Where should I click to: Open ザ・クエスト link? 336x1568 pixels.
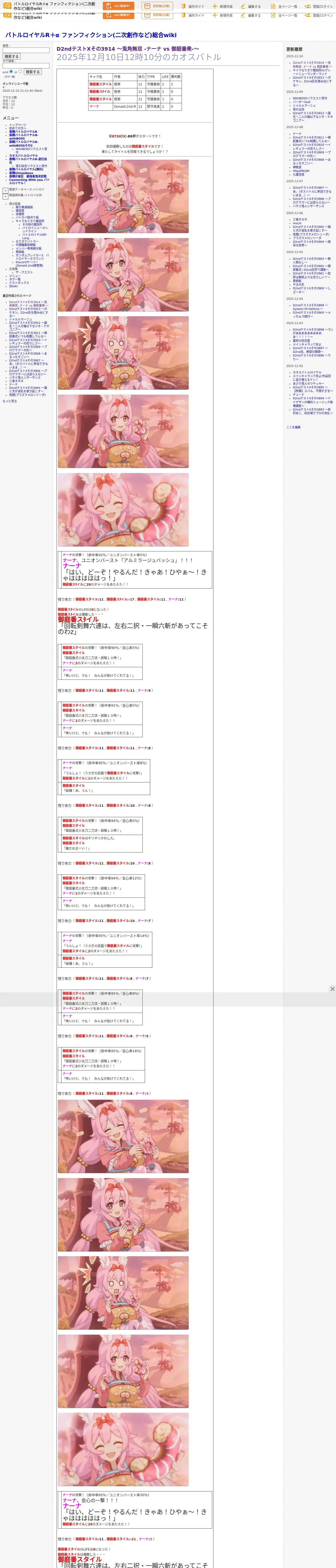(x=24, y=272)
